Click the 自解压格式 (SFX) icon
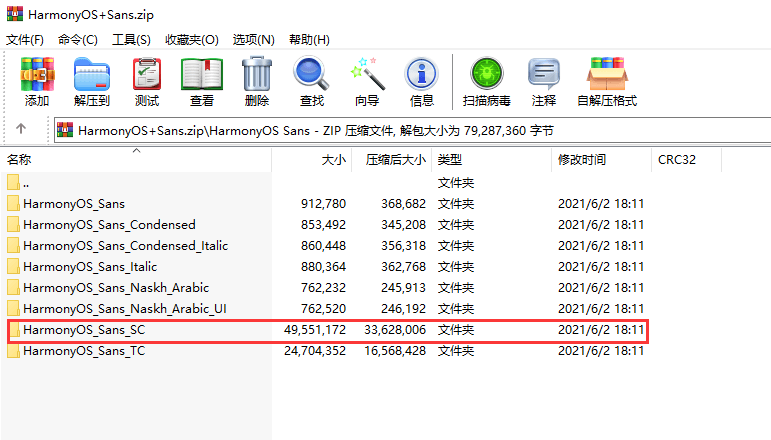 coord(607,74)
